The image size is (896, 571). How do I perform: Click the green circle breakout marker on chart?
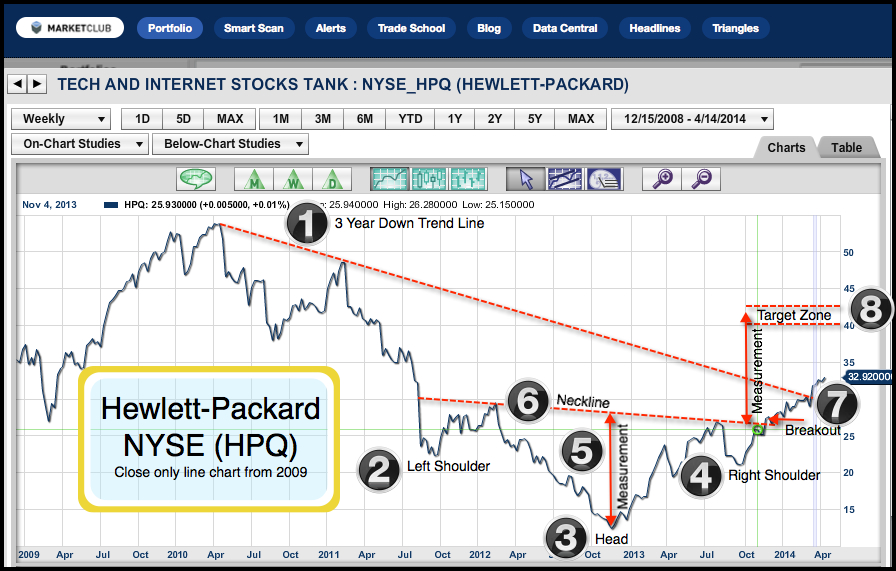pos(758,430)
